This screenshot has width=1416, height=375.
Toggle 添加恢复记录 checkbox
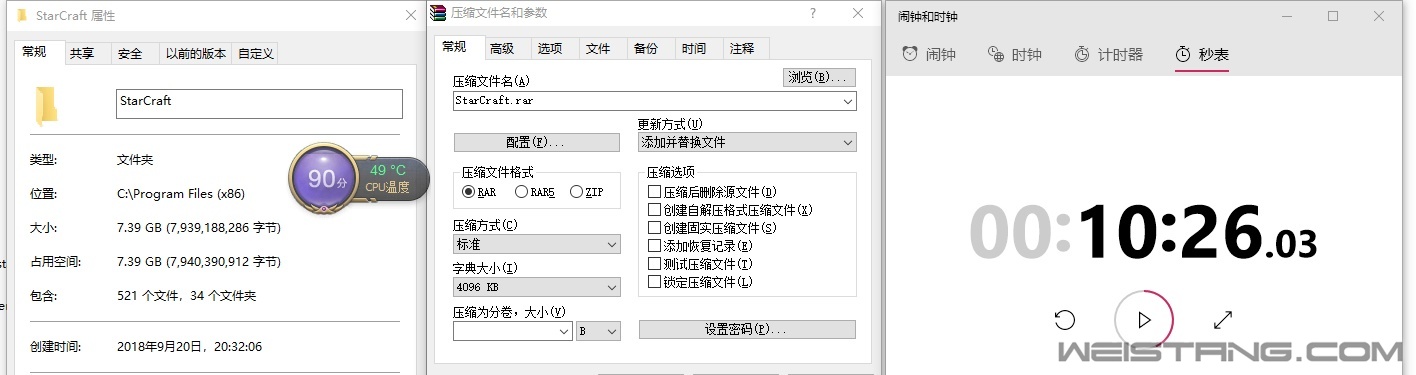[700, 246]
